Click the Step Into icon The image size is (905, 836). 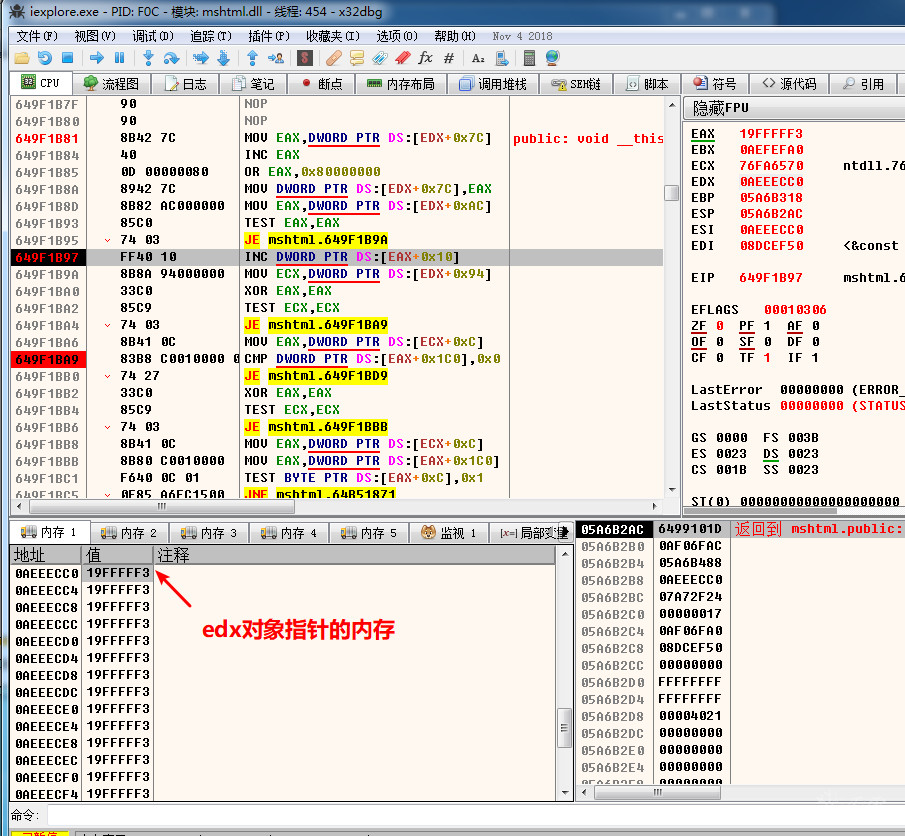[x=149, y=58]
